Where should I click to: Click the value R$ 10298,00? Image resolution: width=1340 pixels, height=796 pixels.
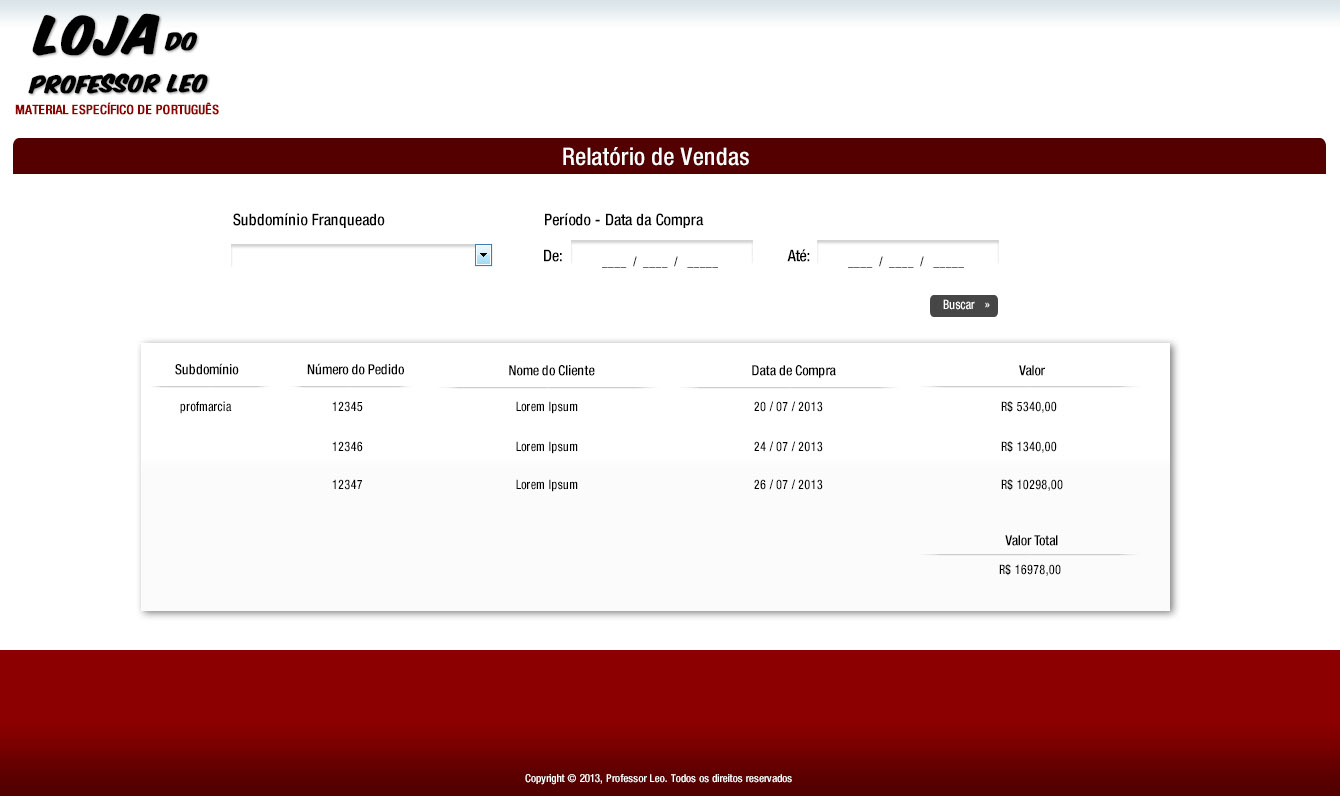tap(1031, 485)
